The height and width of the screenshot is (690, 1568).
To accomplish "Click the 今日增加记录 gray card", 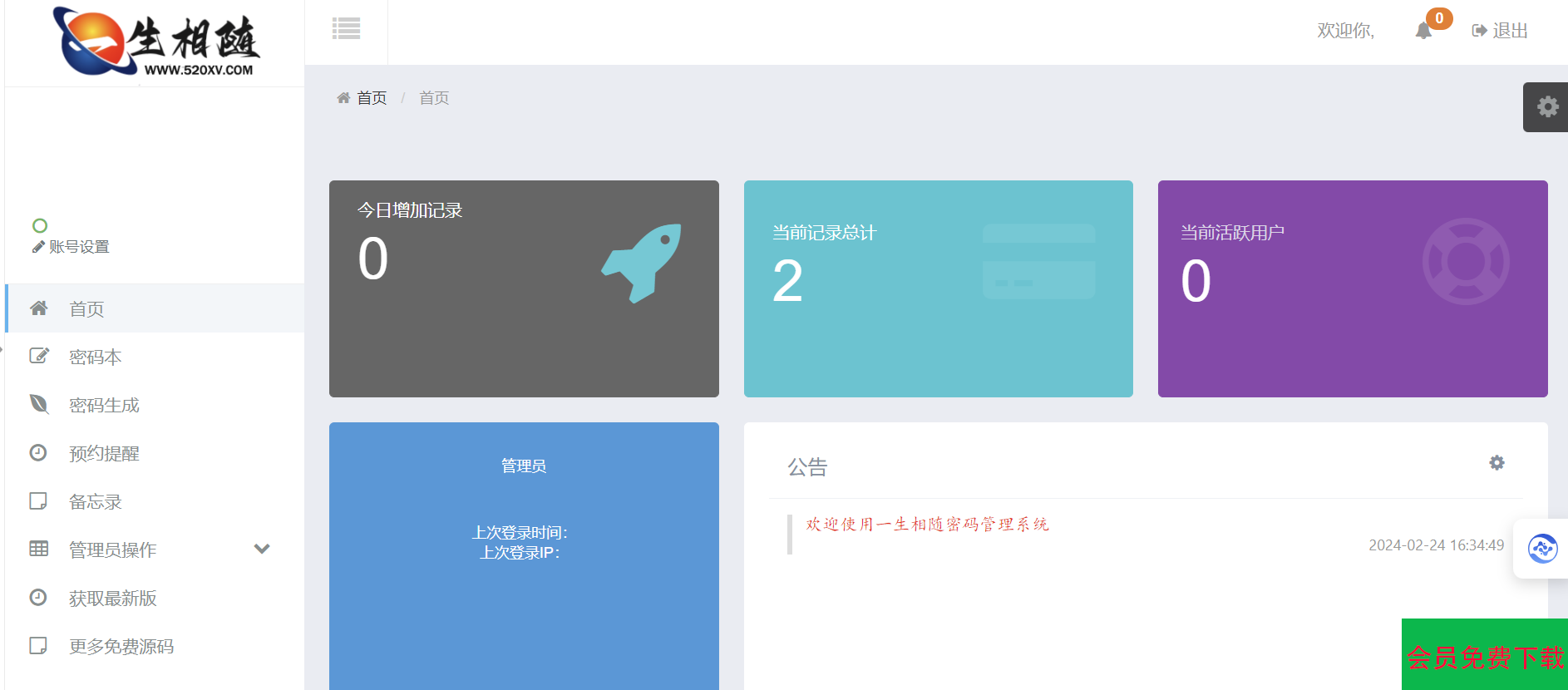I will point(524,288).
